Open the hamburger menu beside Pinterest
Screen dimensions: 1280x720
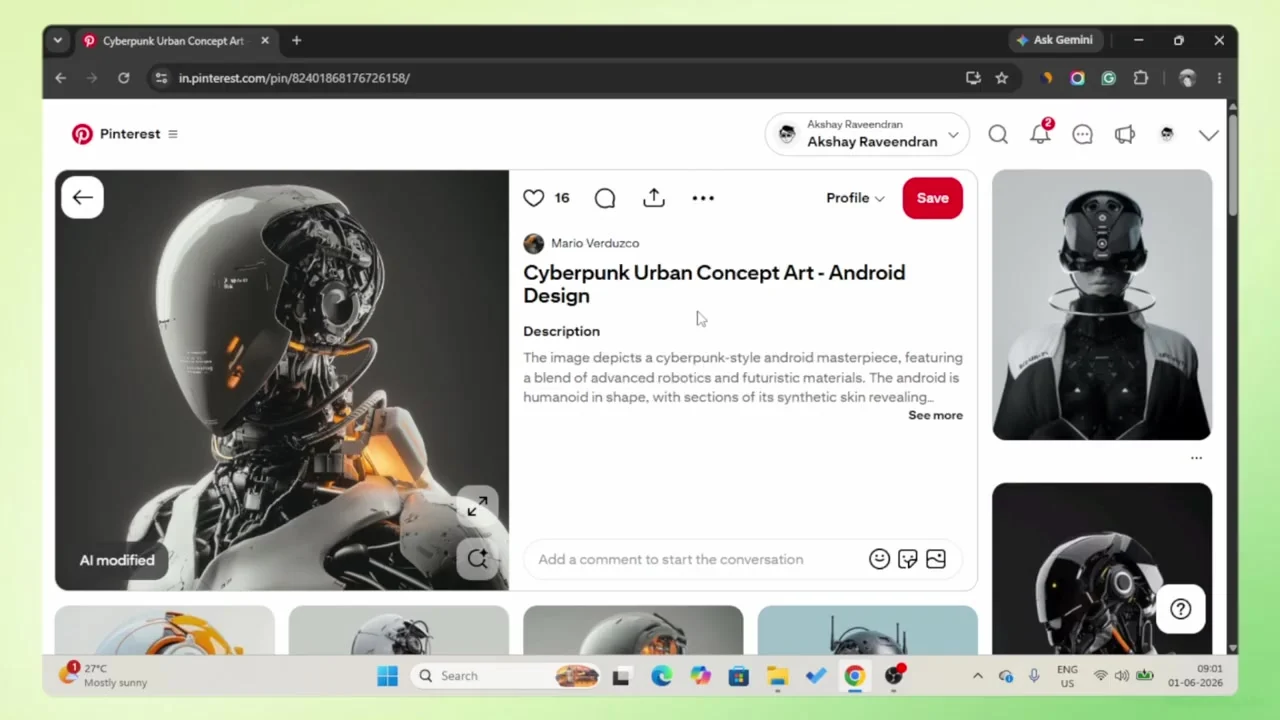[x=173, y=134]
